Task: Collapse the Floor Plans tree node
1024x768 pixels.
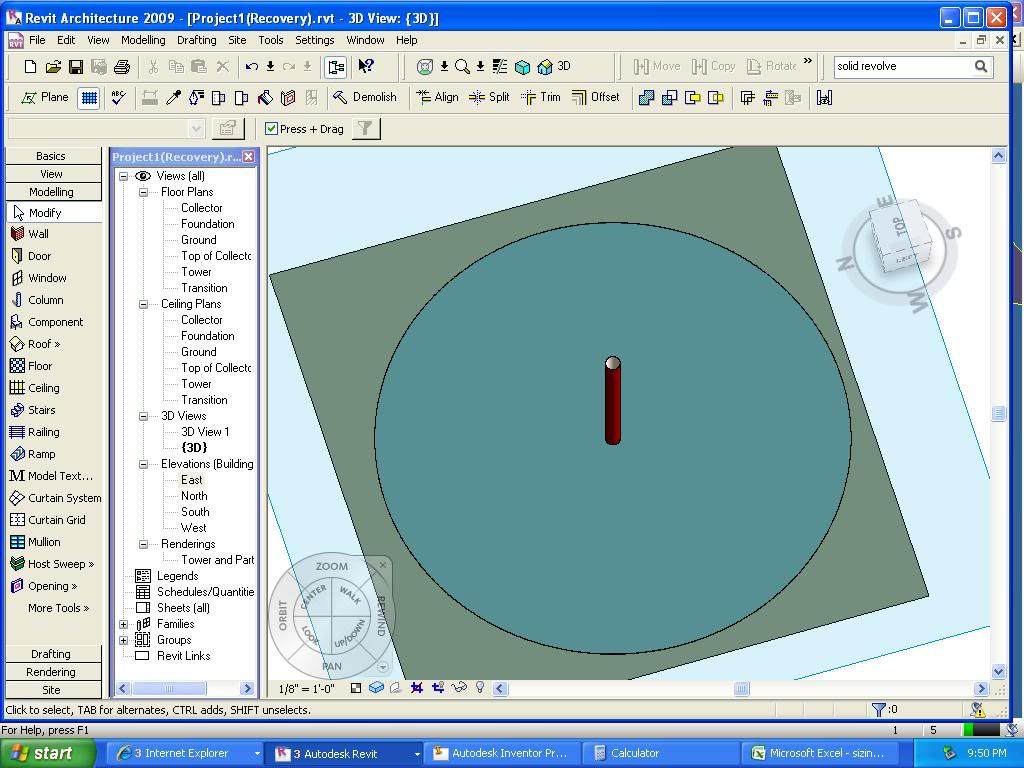Action: point(143,192)
